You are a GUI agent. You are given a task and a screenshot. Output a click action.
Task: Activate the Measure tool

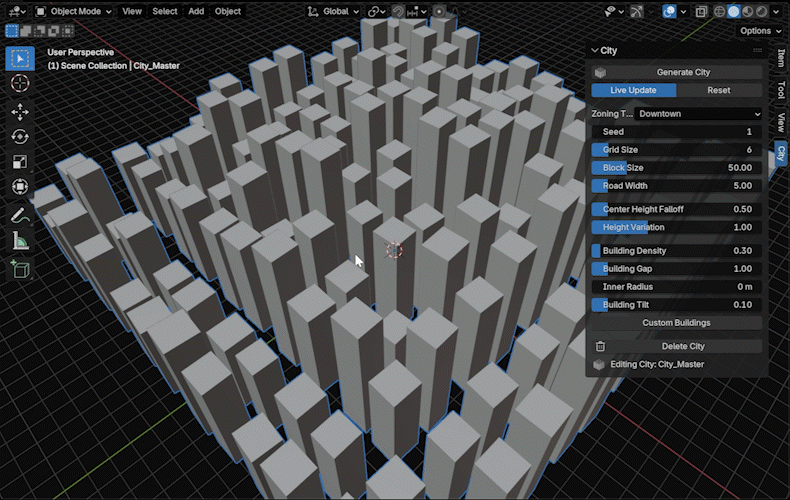(x=20, y=241)
